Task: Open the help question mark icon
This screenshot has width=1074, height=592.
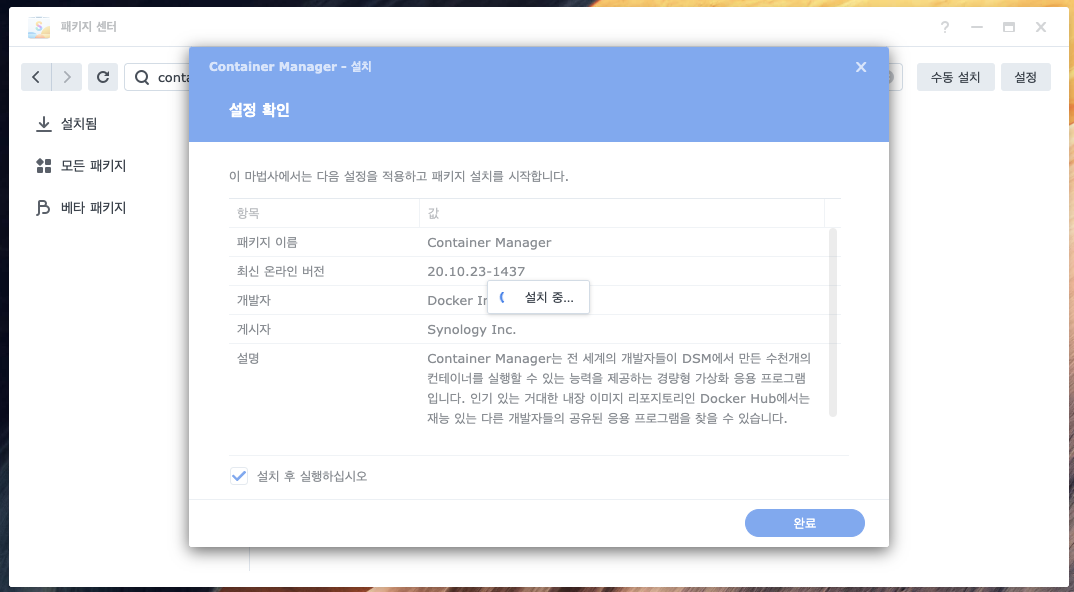Action: click(945, 27)
